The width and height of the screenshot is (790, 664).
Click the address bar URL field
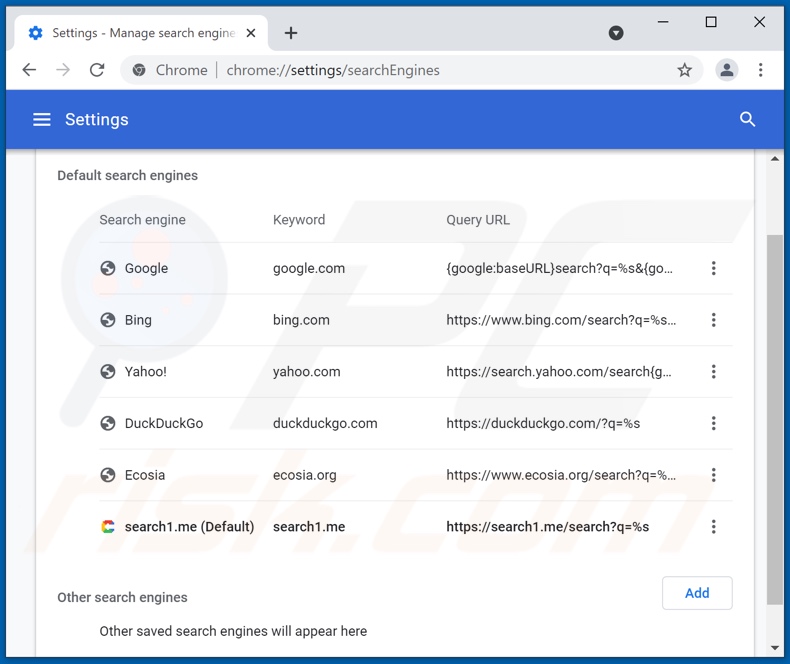pyautogui.click(x=420, y=70)
